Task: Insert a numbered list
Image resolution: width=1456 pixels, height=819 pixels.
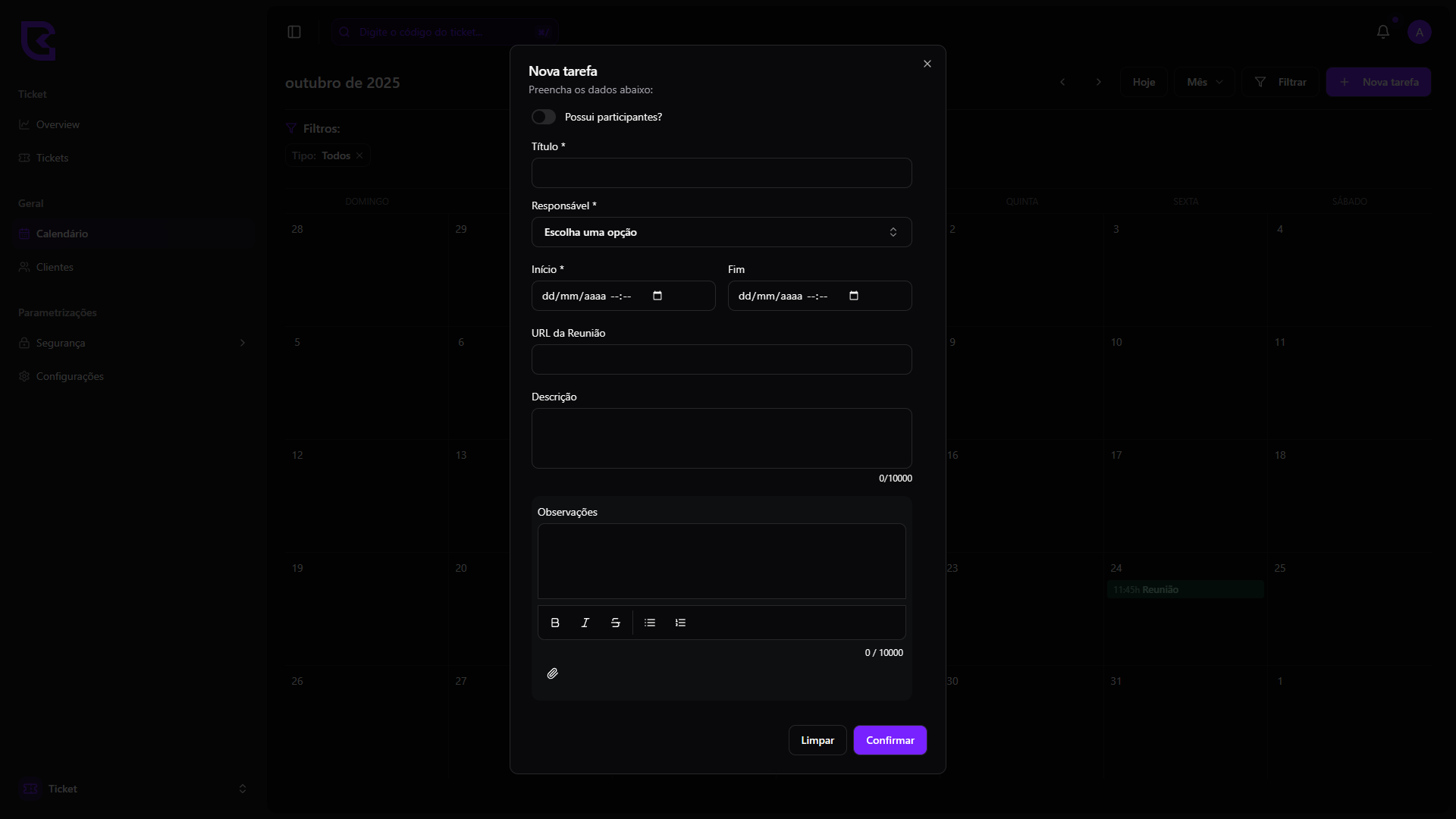Action: (x=680, y=623)
